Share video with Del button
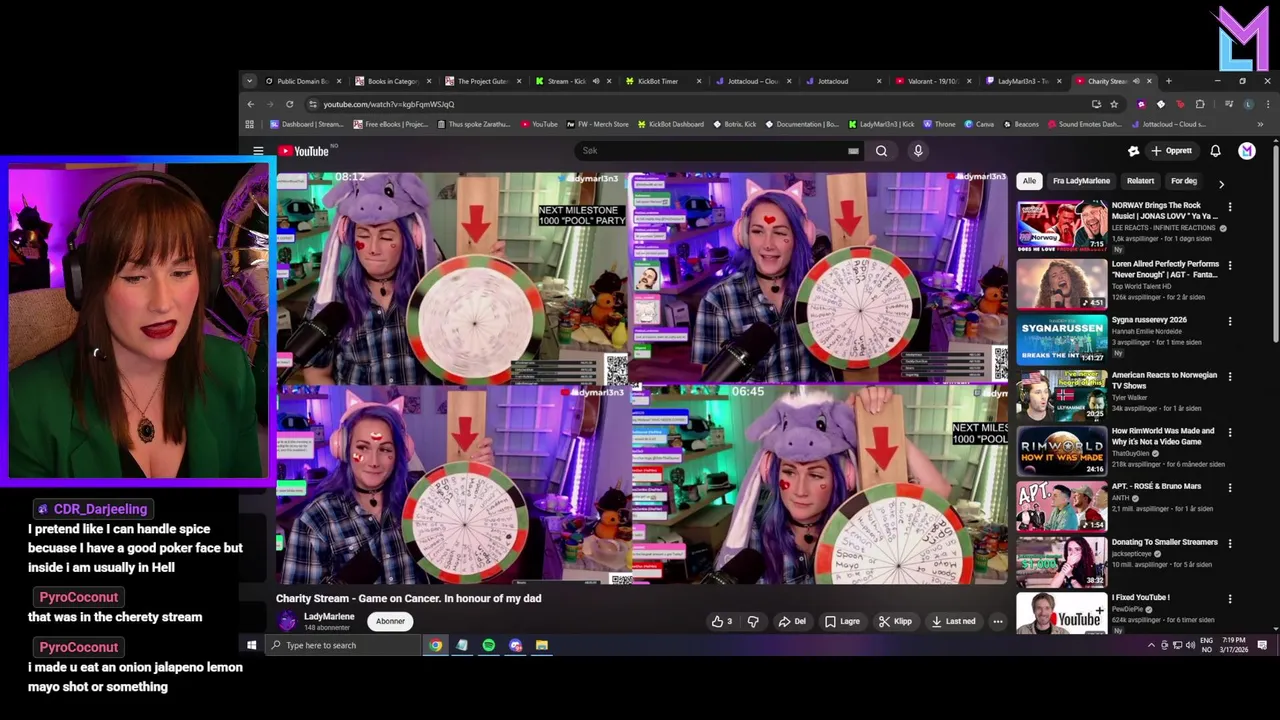The width and height of the screenshot is (1280, 720). (x=792, y=621)
